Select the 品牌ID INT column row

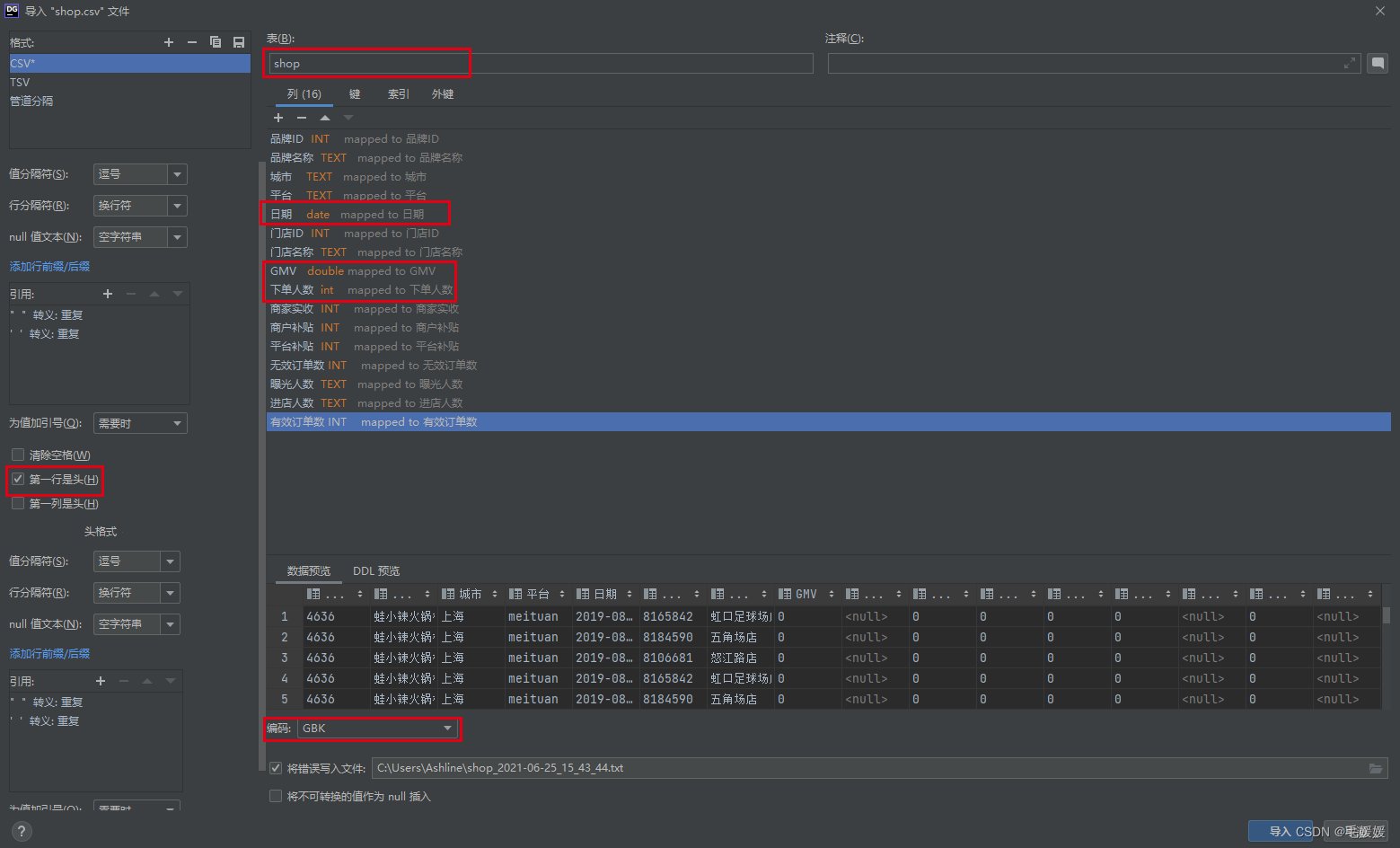point(829,139)
